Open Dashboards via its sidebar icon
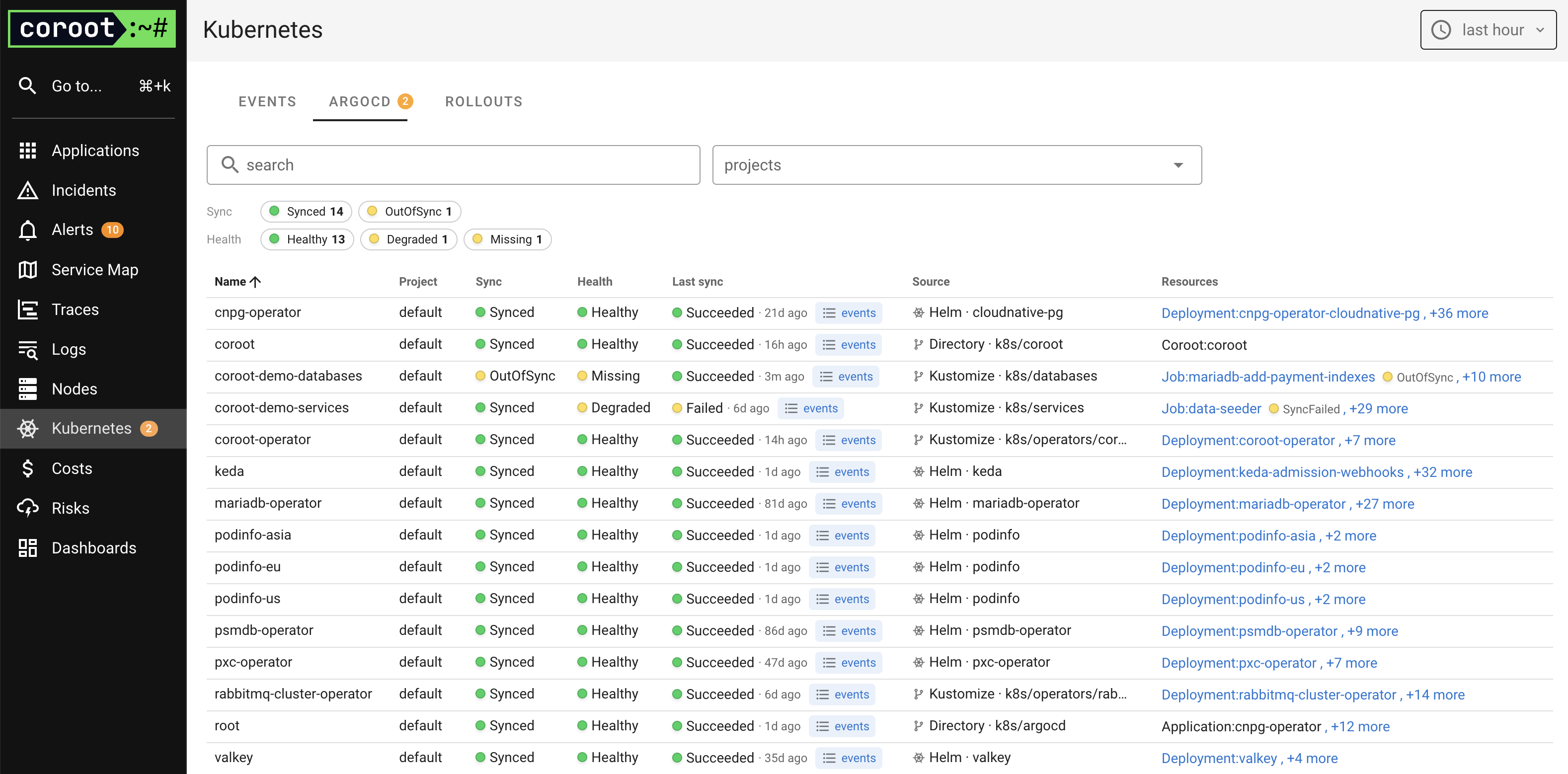This screenshot has height=774, width=1568. tap(28, 547)
